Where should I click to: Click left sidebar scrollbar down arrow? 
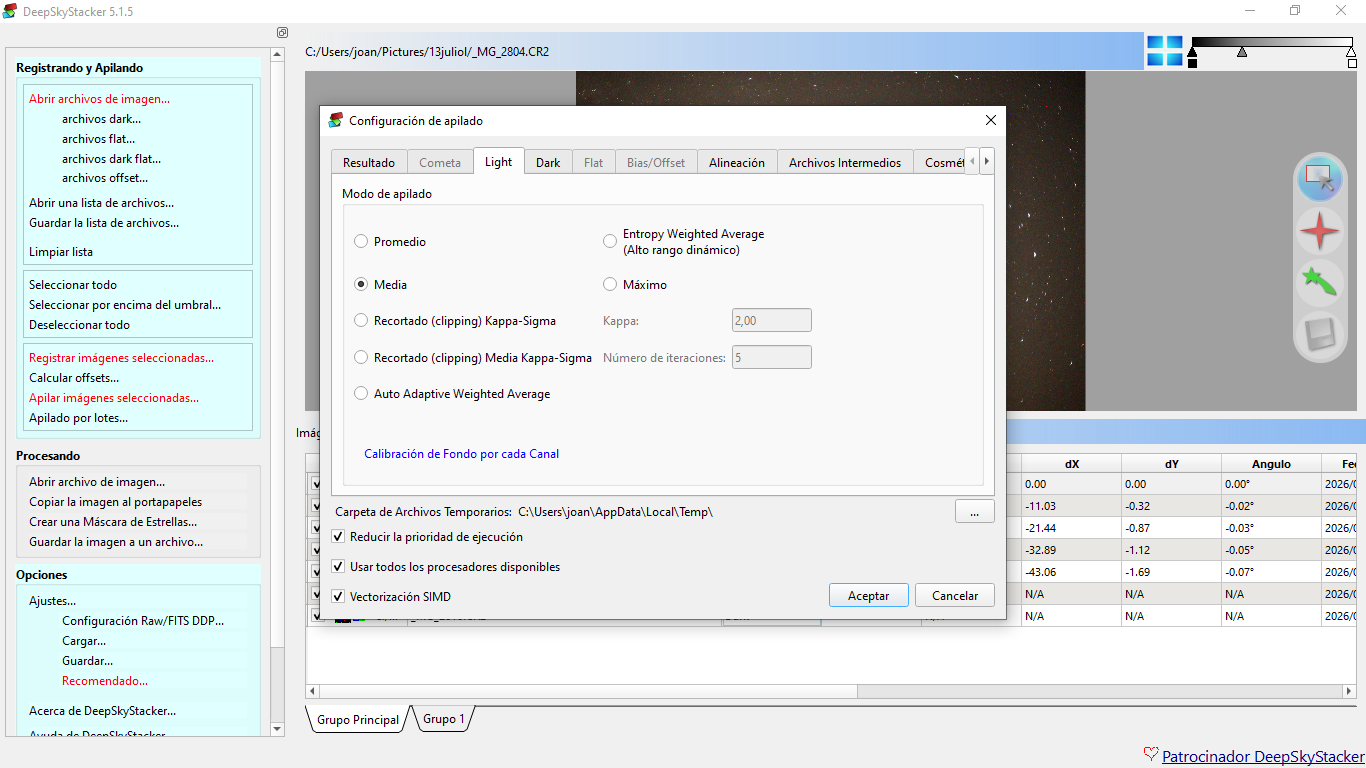278,730
